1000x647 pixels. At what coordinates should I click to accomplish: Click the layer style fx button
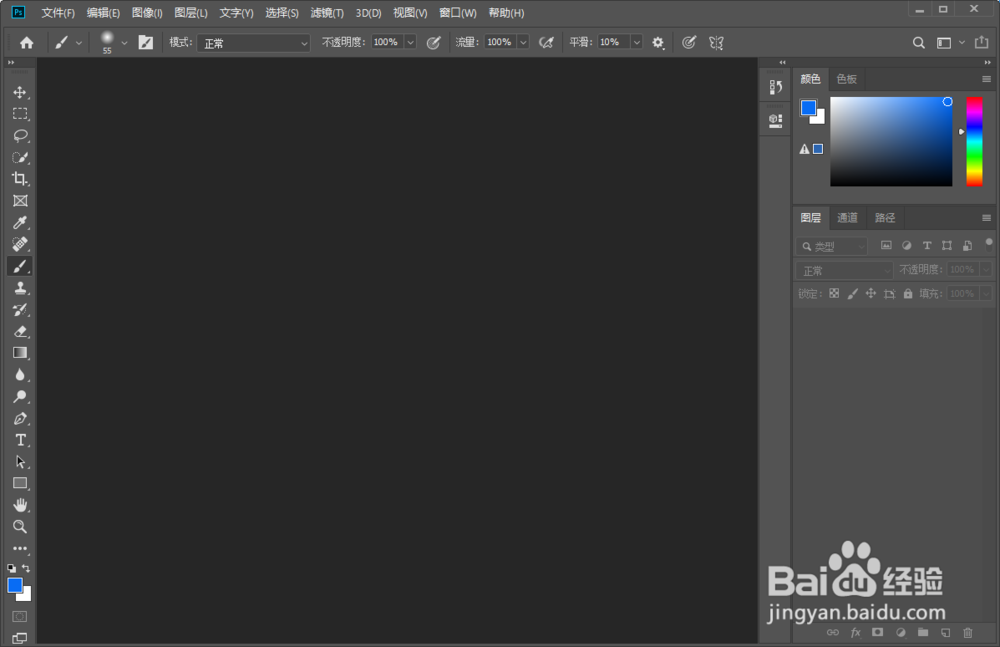point(856,632)
